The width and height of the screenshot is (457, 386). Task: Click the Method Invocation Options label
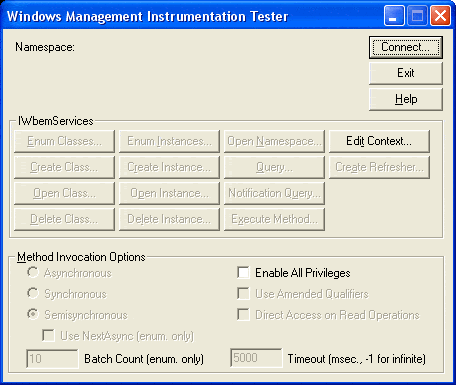point(81,257)
